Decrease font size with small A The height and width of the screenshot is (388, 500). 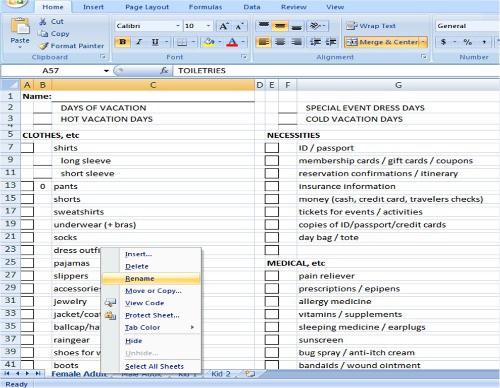[239, 26]
